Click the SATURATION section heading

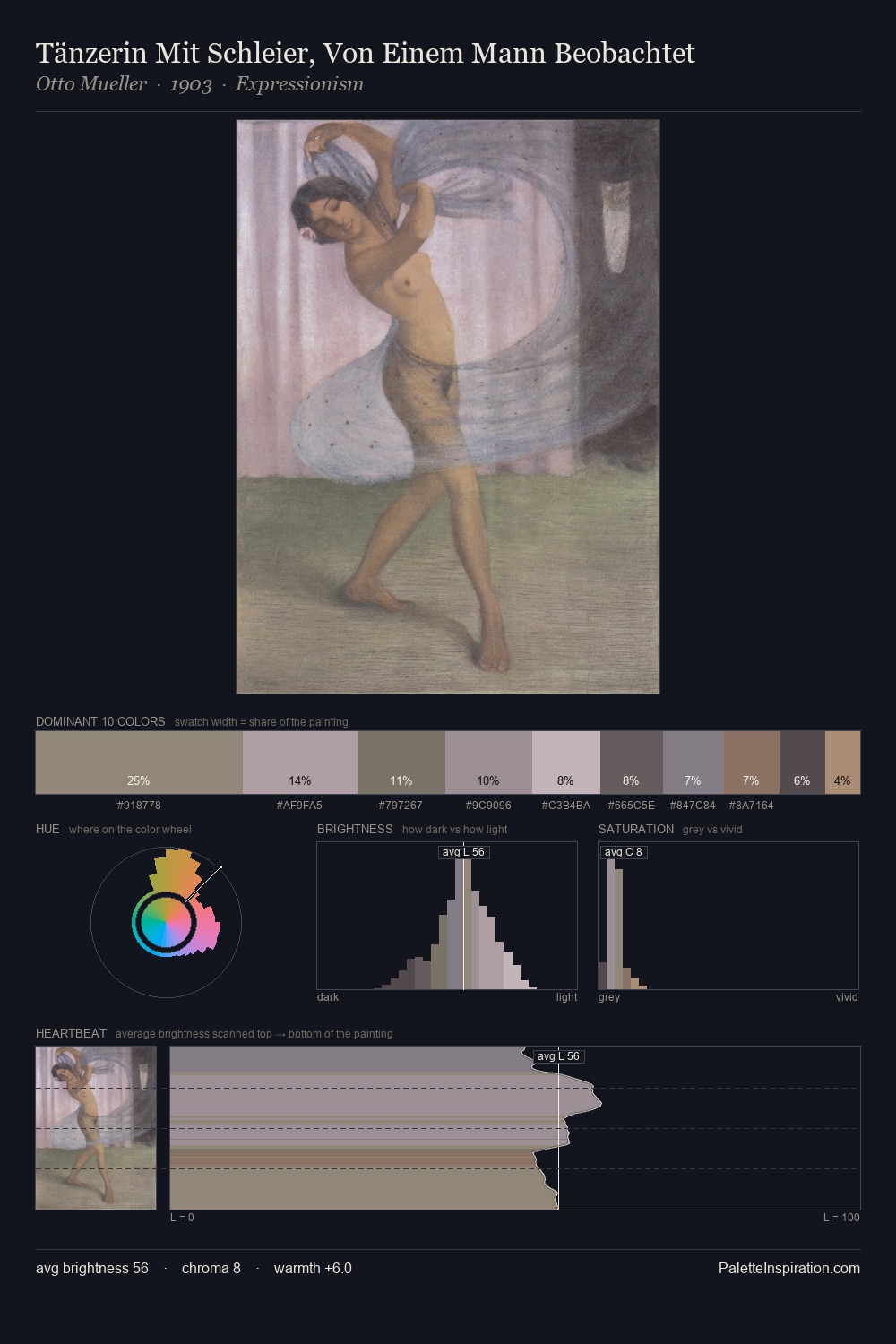point(636,829)
